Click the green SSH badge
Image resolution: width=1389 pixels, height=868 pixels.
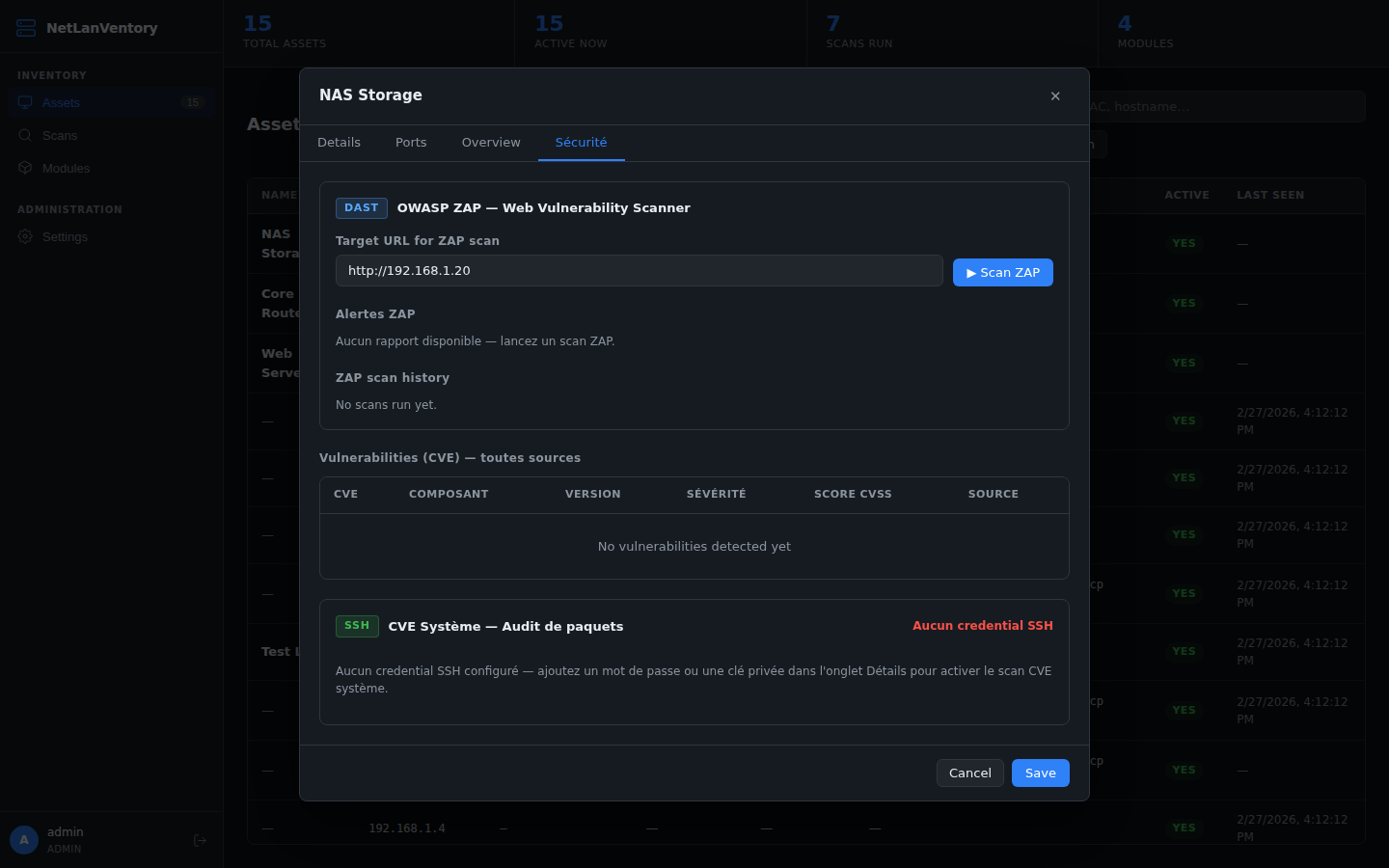click(x=357, y=626)
